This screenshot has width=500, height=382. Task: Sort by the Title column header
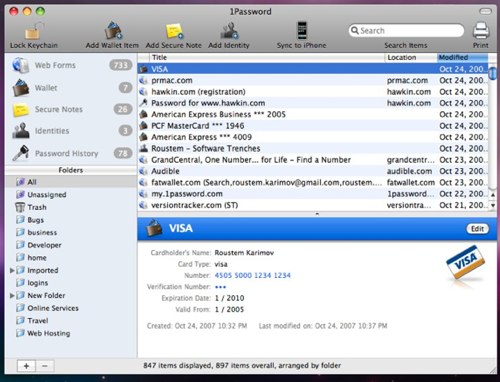[267, 57]
